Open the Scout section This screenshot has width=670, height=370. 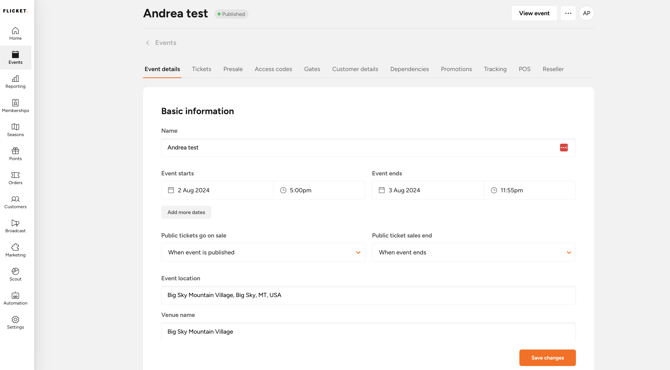pos(15,274)
